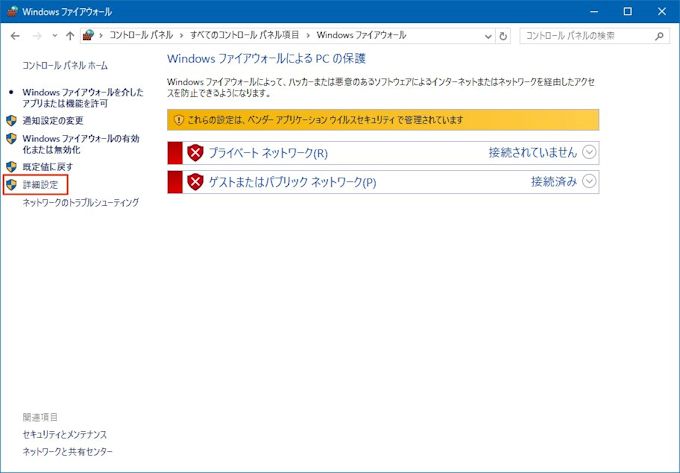The image size is (680, 473).
Task: Click red shield icon for プライベート ネットワーク
Action: (x=195, y=153)
